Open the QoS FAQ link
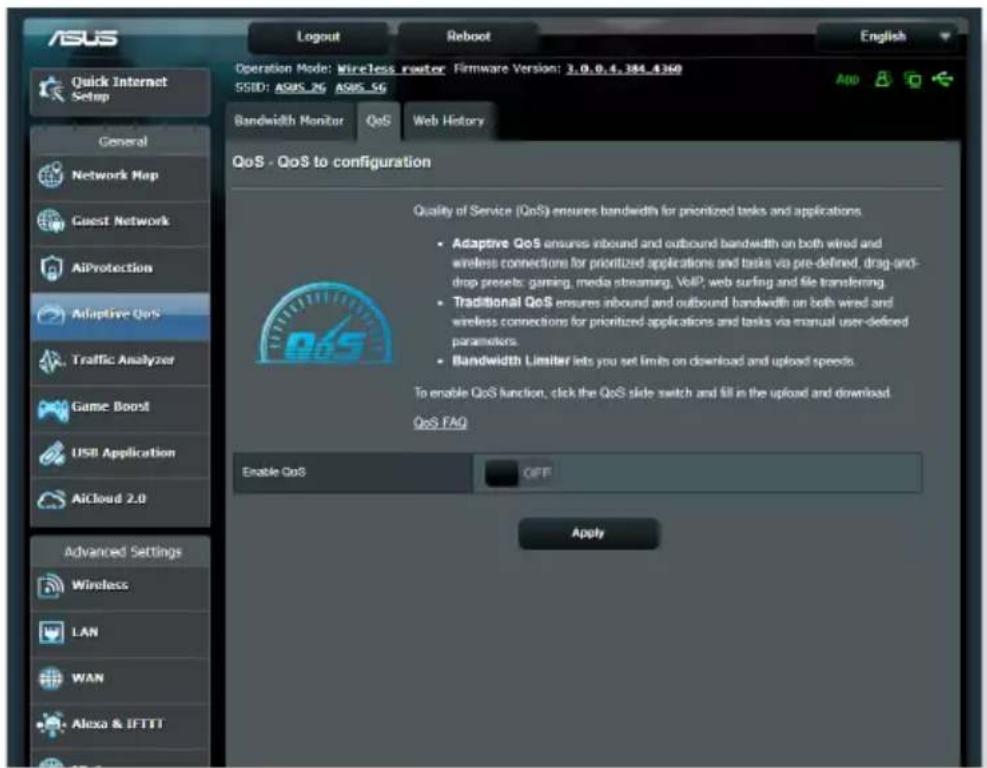Image resolution: width=987 pixels, height=768 pixels. pyautogui.click(x=440, y=422)
